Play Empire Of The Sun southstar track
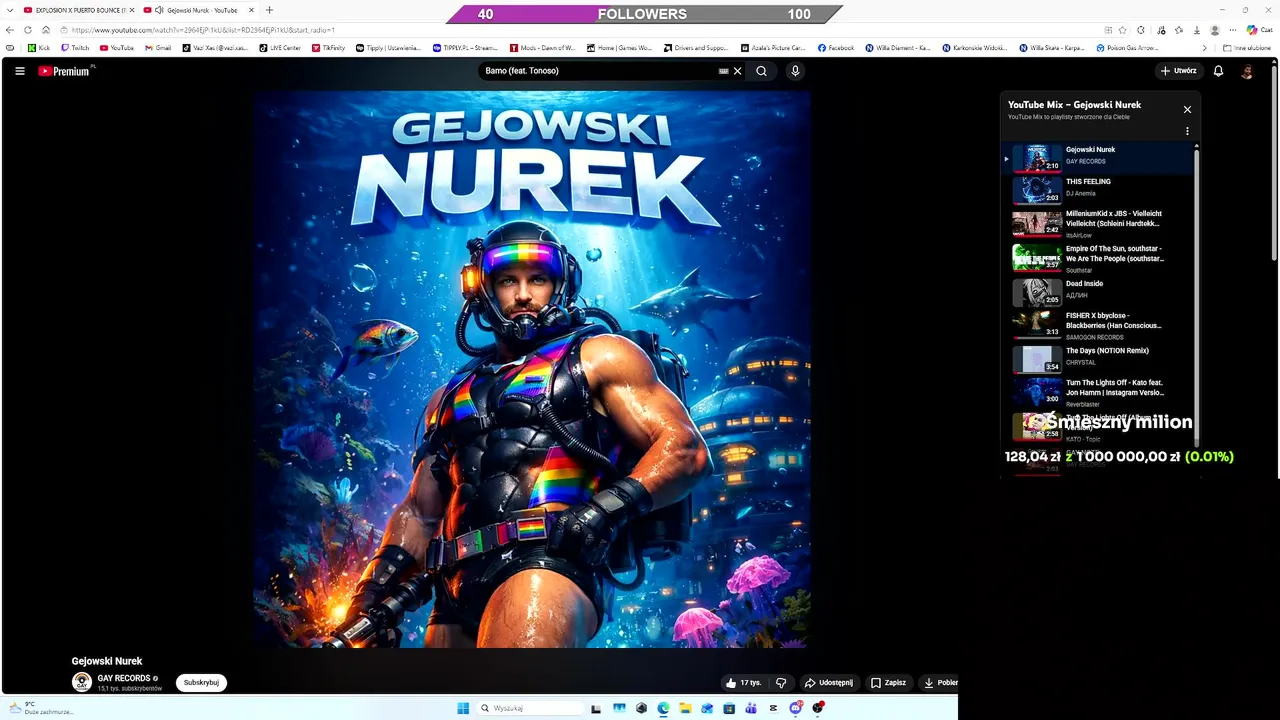Screen dimensions: 1280x720 click(1098, 258)
